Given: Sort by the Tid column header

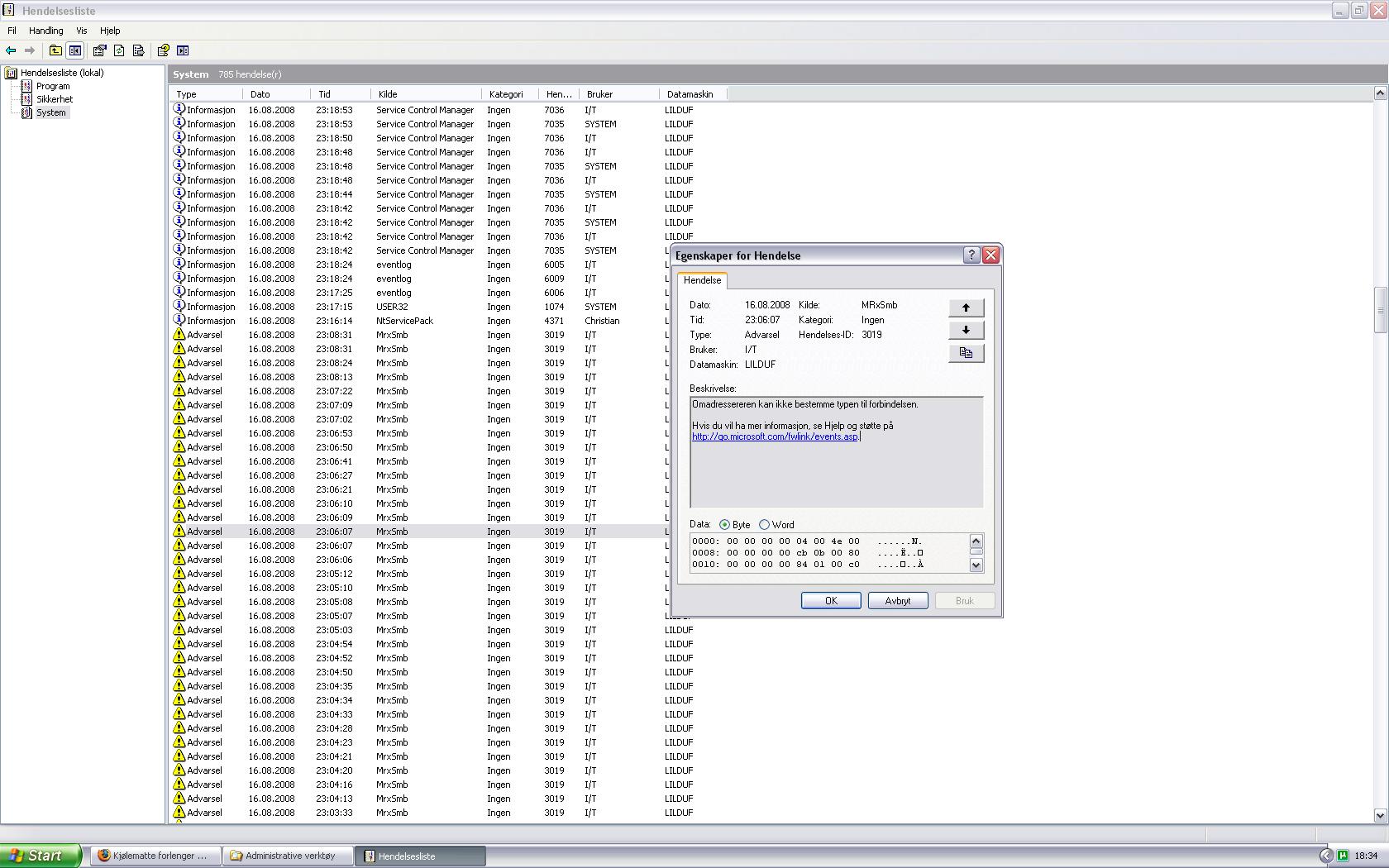Looking at the screenshot, I should (341, 94).
